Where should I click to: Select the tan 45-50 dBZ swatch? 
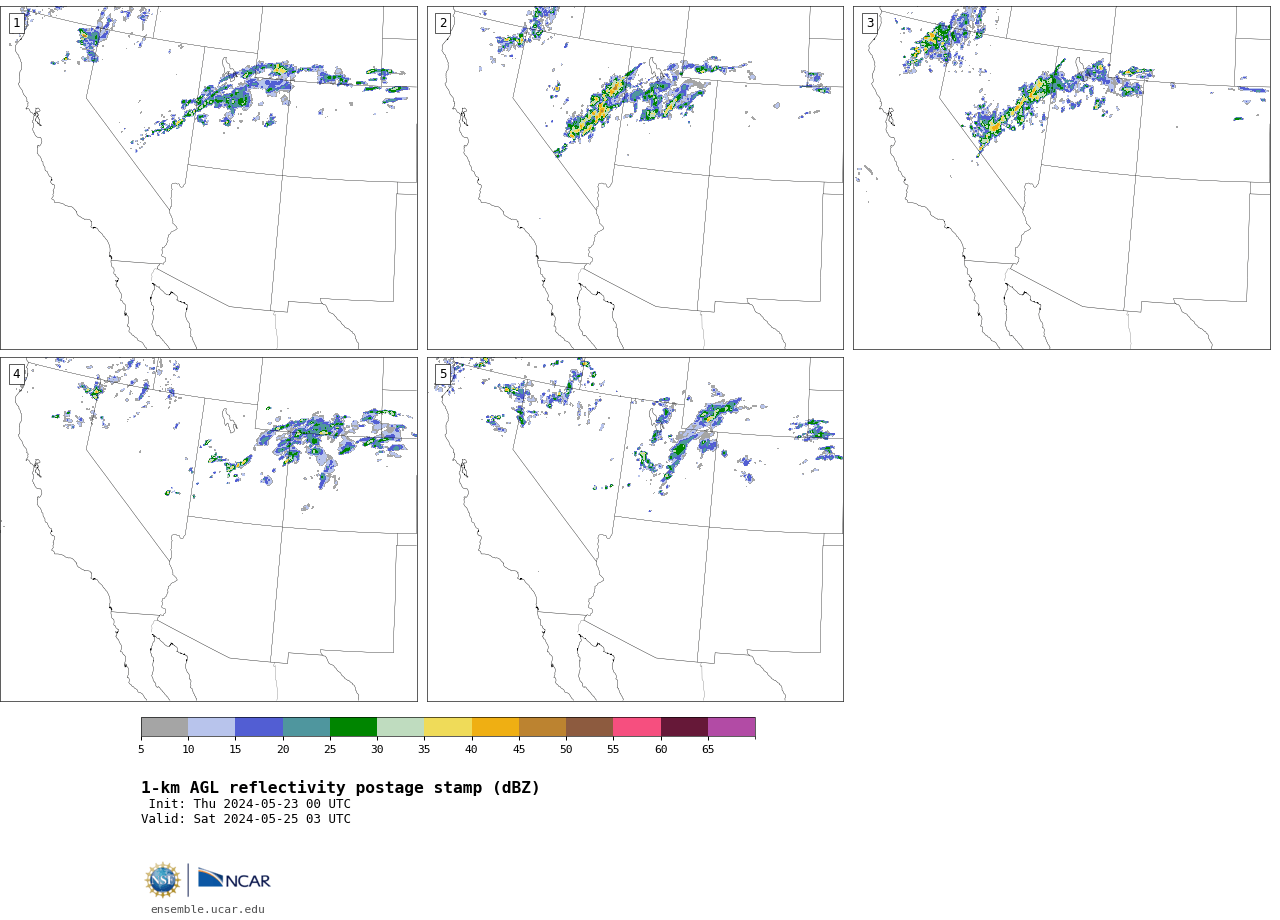pyautogui.click(x=542, y=727)
